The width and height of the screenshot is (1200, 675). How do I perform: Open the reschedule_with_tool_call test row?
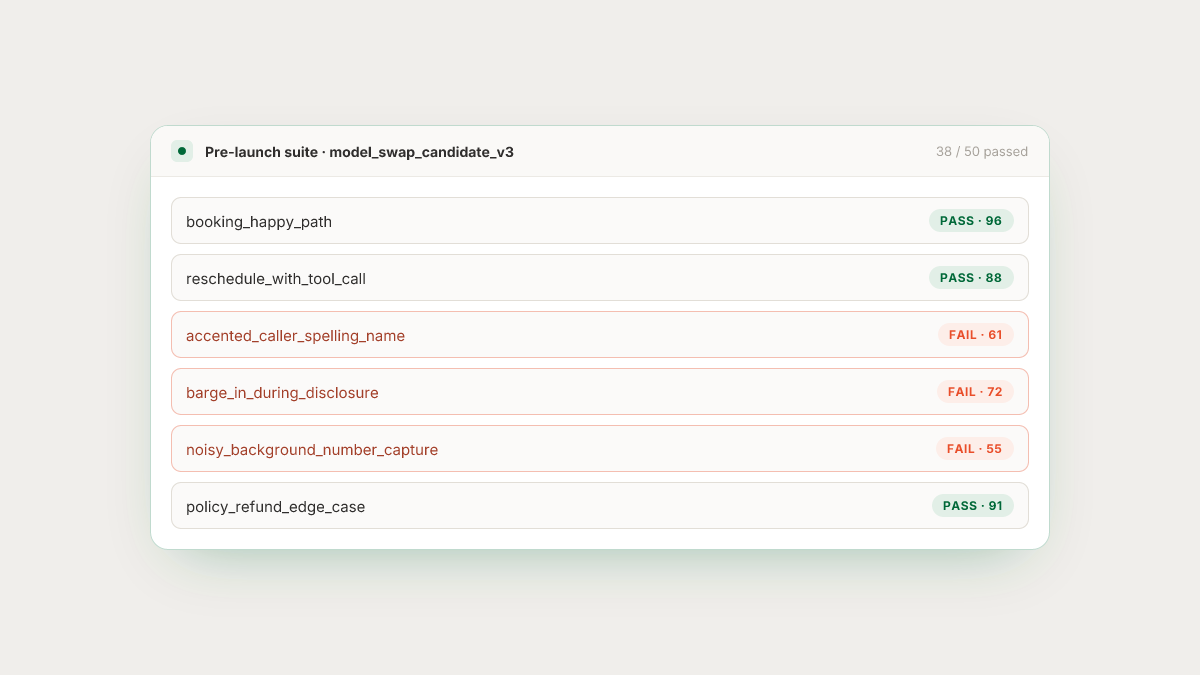pos(600,278)
